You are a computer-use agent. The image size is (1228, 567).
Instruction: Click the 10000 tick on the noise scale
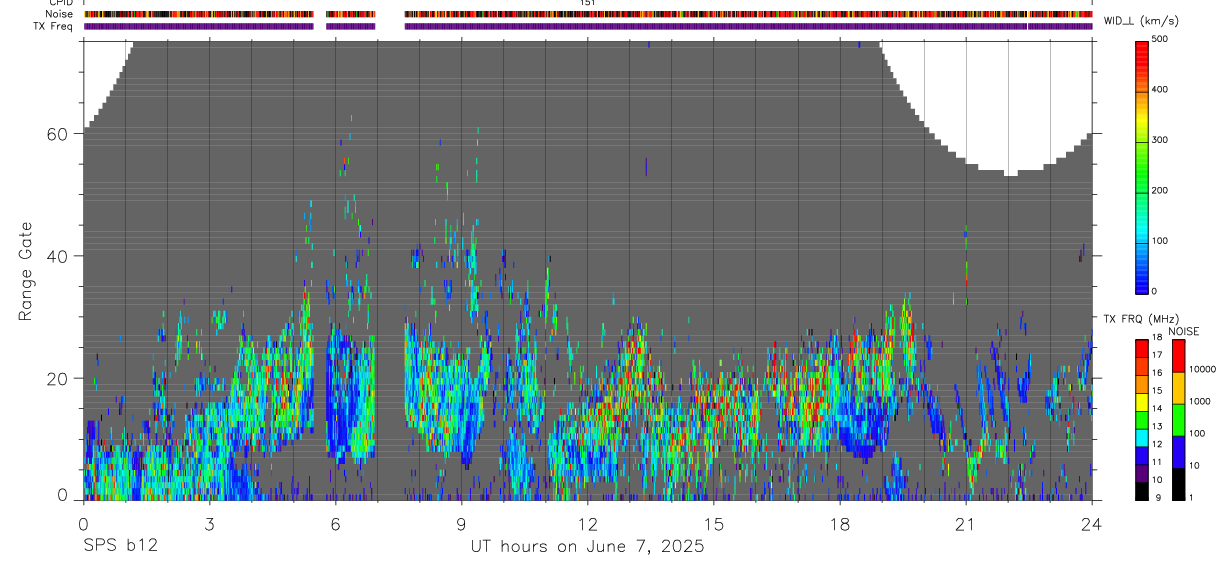click(1202, 369)
